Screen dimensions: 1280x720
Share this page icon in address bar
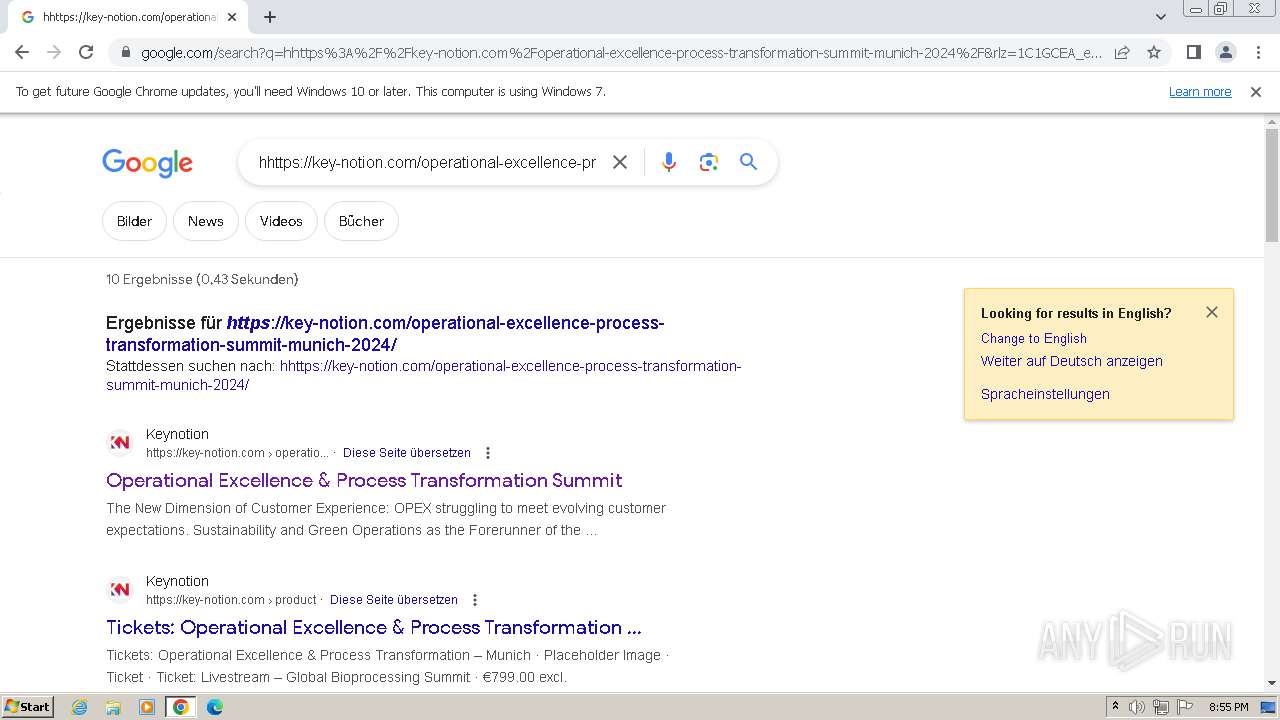coord(1122,52)
